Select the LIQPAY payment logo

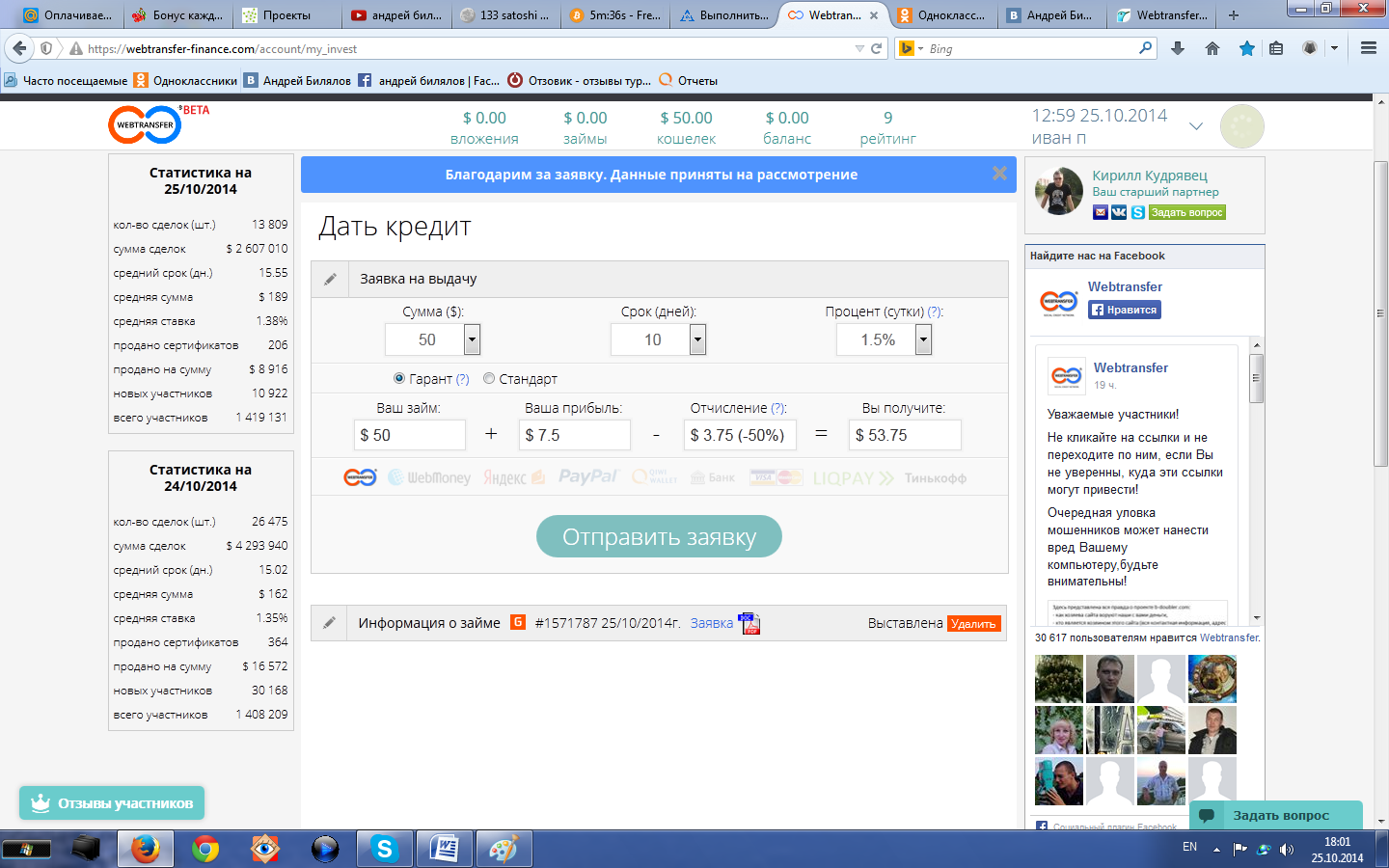pos(854,477)
